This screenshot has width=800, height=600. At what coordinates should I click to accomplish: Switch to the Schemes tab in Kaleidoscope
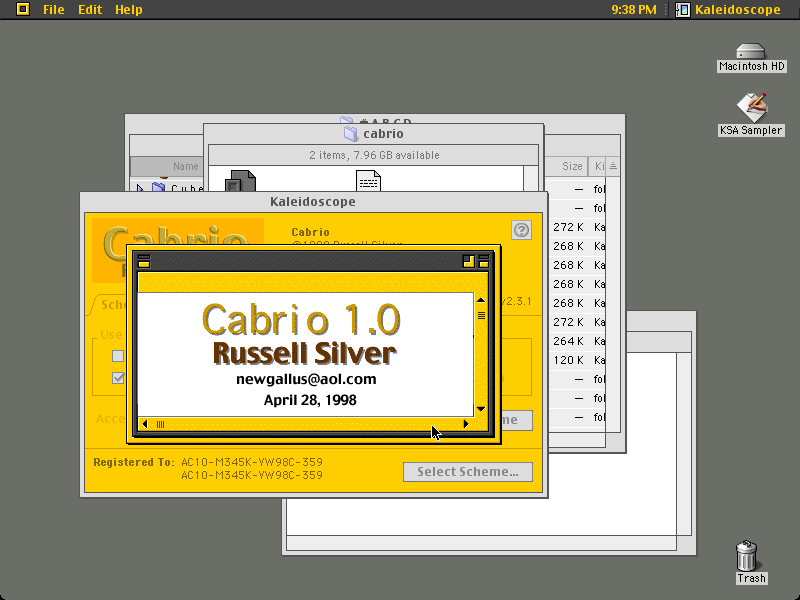coord(110,305)
